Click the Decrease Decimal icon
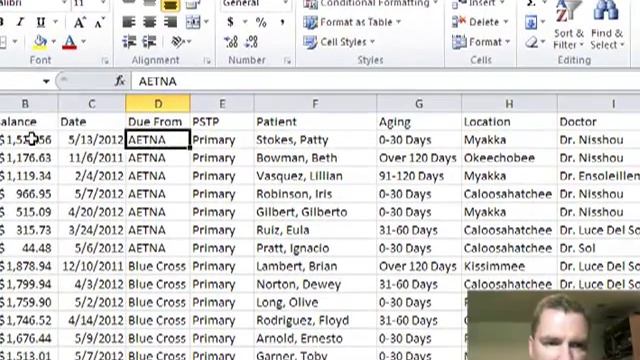This screenshot has height=360, width=640. (x=251, y=42)
